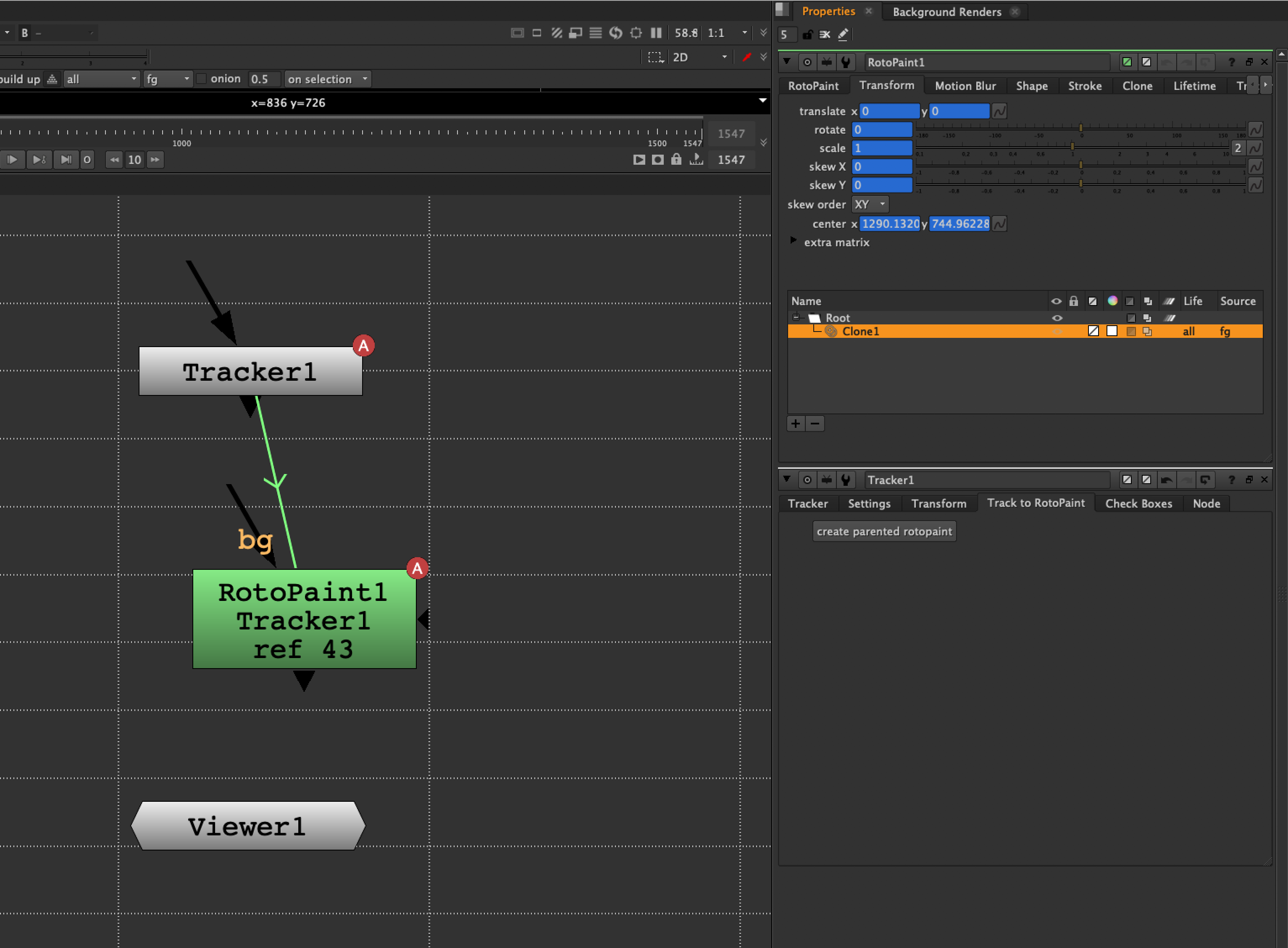Image resolution: width=1288 pixels, height=948 pixels.
Task: Click the properties panel lock icon
Action: pyautogui.click(x=807, y=34)
